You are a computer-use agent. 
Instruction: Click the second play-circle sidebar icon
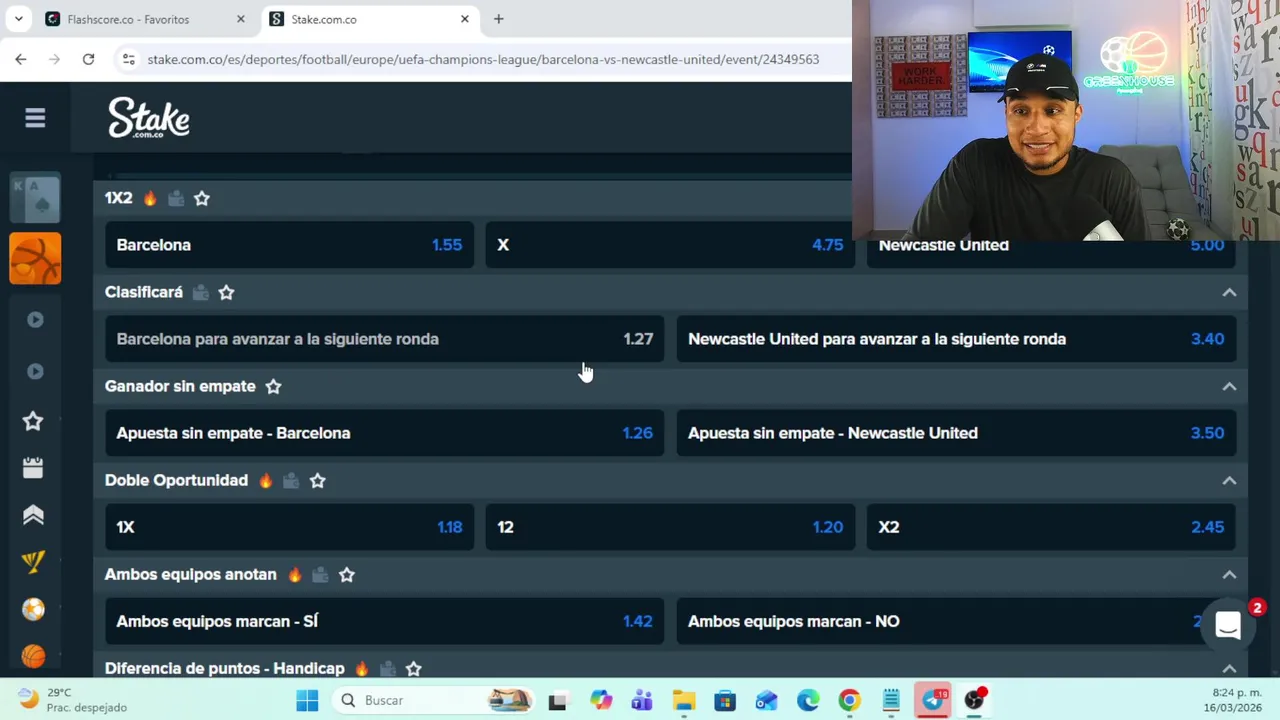pyautogui.click(x=35, y=372)
